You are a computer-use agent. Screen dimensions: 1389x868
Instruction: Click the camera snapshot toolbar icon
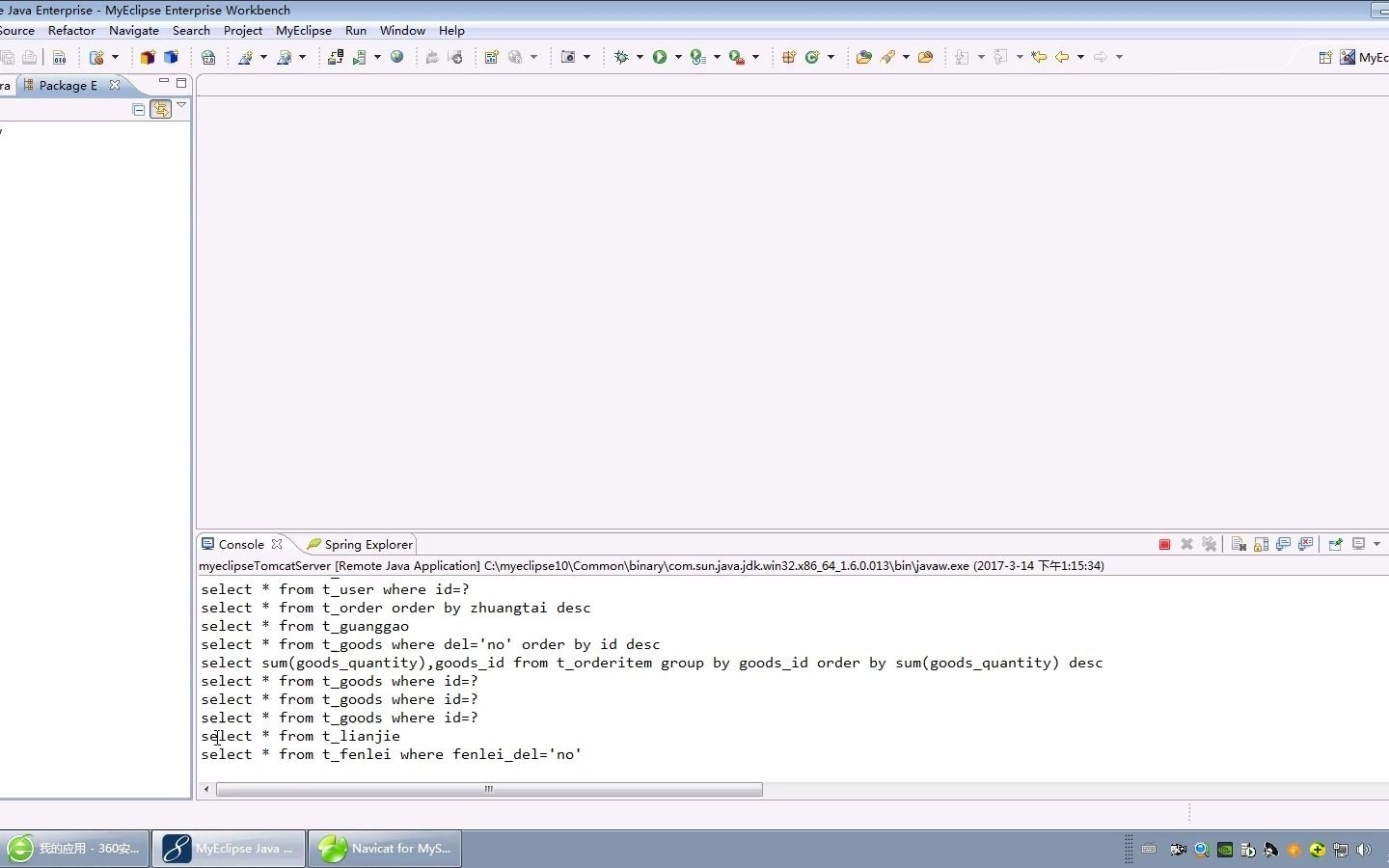[x=568, y=57]
